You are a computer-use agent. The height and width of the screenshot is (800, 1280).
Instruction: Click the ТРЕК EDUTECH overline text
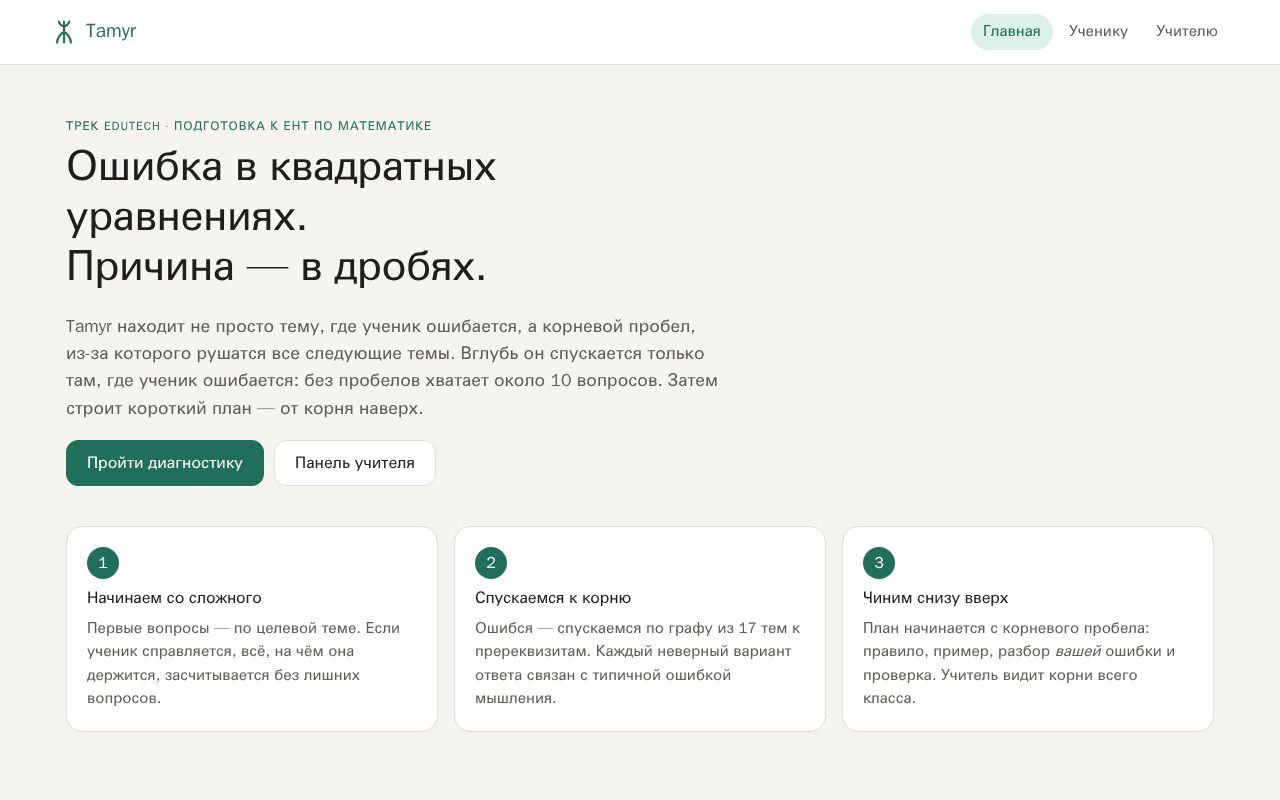coord(249,126)
